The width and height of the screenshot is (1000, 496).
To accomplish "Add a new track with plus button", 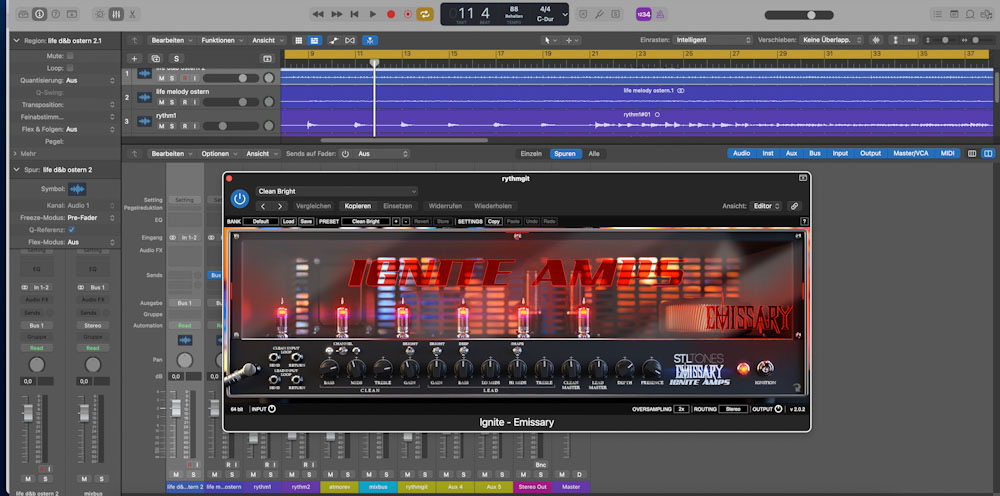I will [x=135, y=59].
